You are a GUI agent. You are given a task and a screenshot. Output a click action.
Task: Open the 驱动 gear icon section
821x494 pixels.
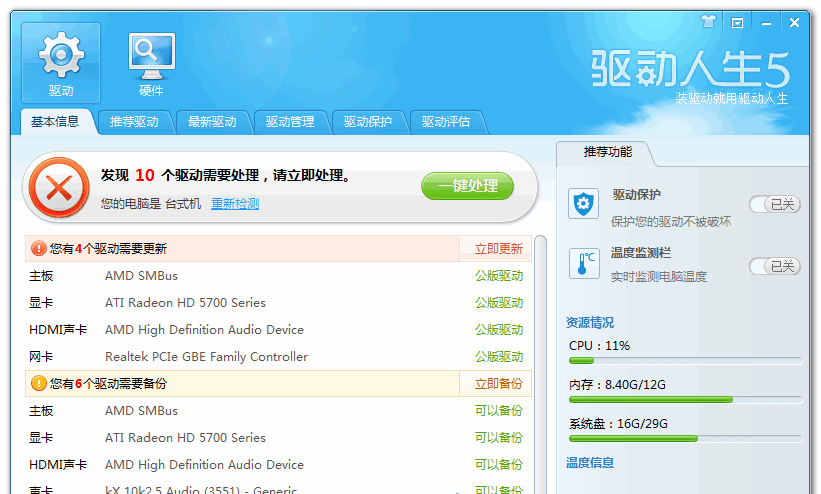(61, 63)
